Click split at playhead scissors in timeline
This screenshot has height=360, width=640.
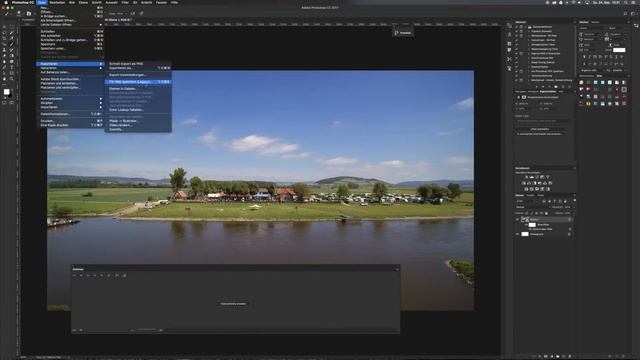117,276
